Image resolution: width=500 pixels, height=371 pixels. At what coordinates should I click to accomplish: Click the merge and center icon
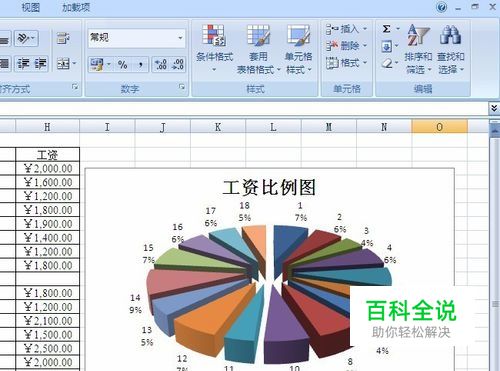(x=63, y=63)
